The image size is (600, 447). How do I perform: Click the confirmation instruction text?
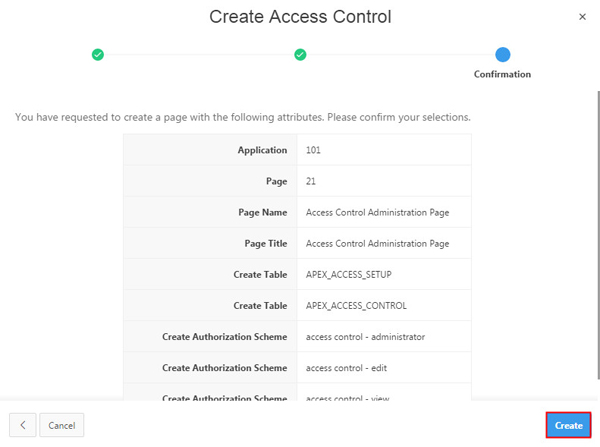[x=243, y=118]
